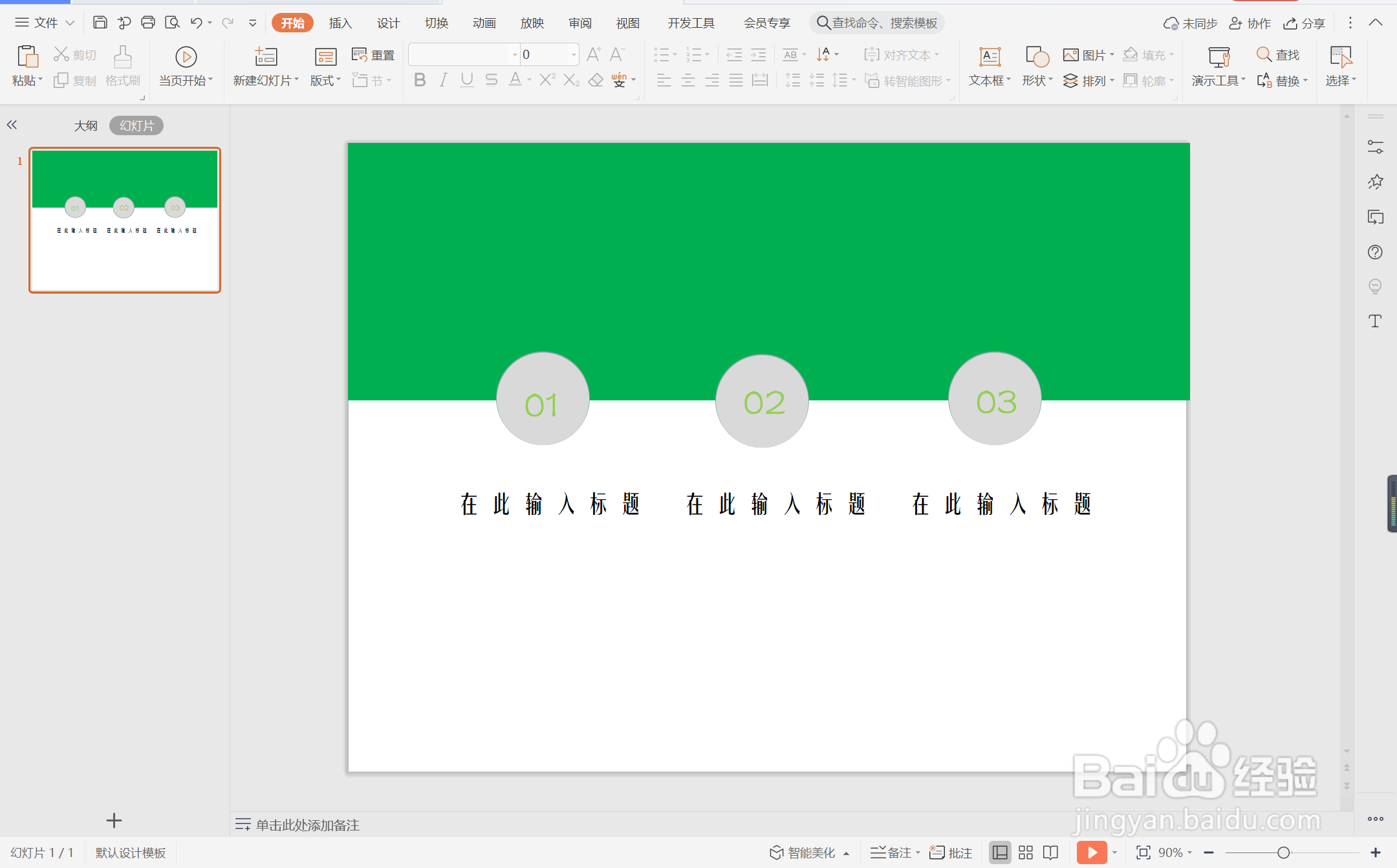Click the undo arrow icon
The height and width of the screenshot is (868, 1397).
tap(196, 23)
